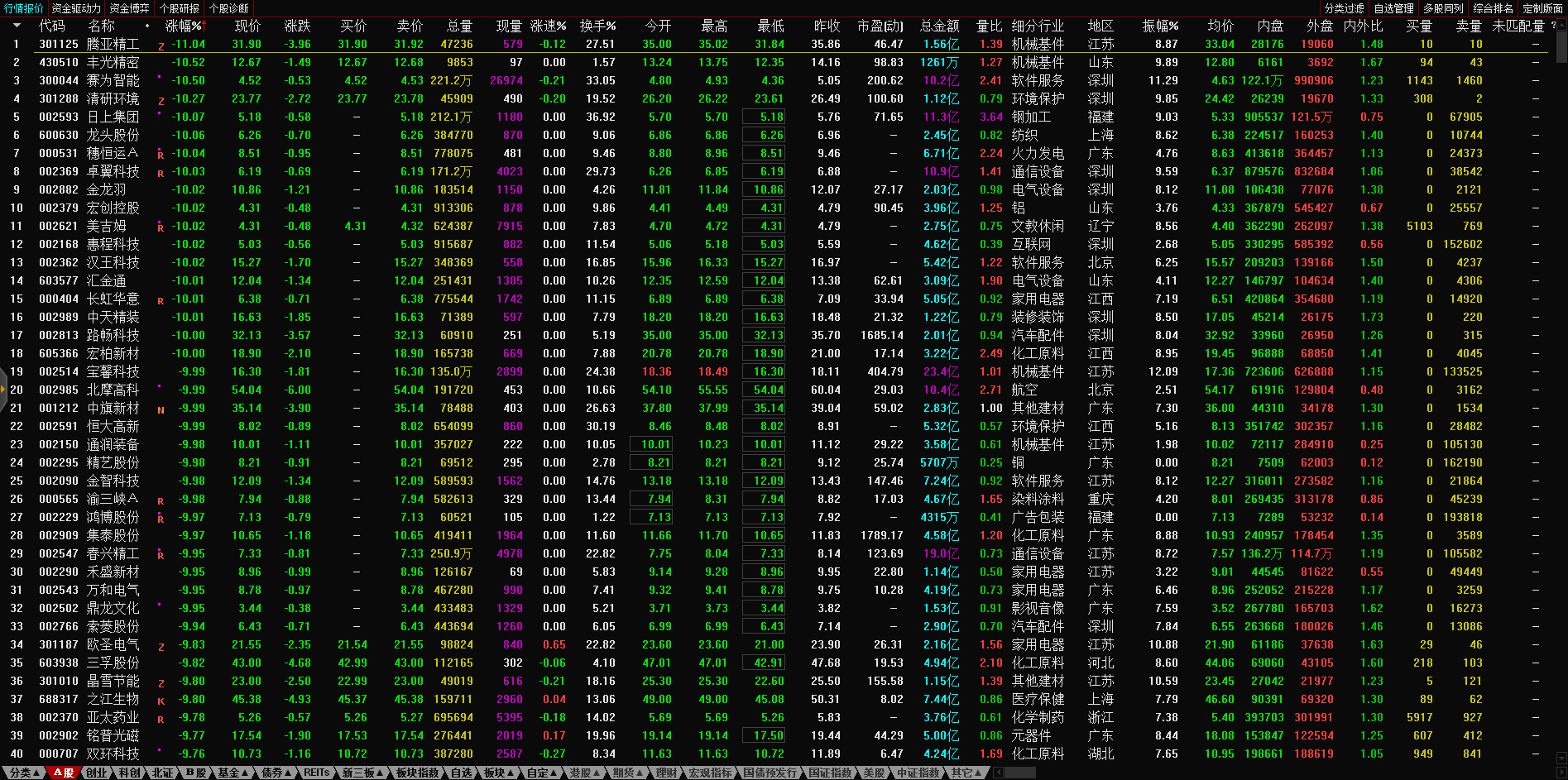This screenshot has height=780, width=1568.
Task: Click the red sort arrow on 涨幅% header
Action: pyautogui.click(x=203, y=26)
